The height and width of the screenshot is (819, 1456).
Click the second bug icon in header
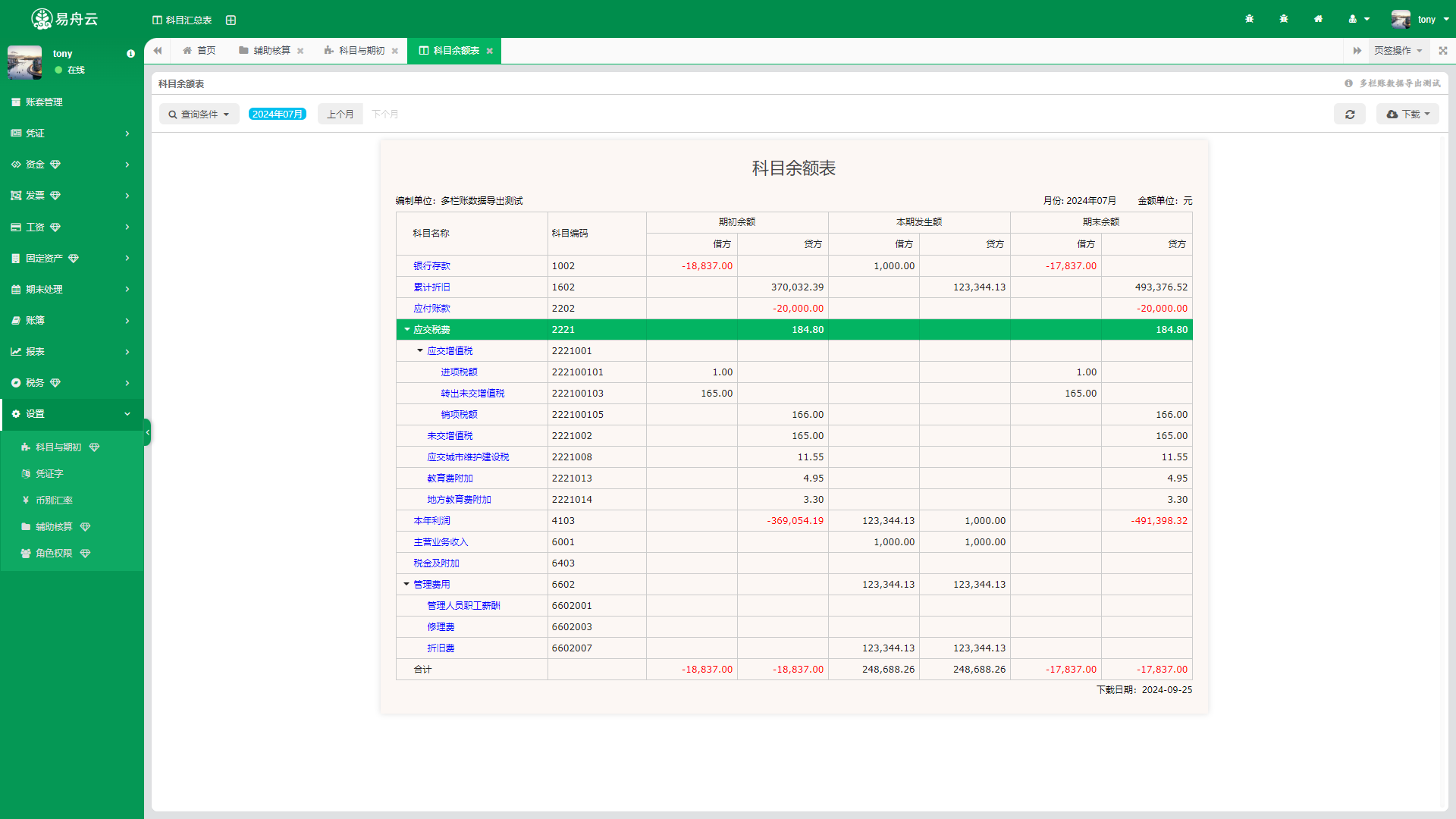(1284, 19)
